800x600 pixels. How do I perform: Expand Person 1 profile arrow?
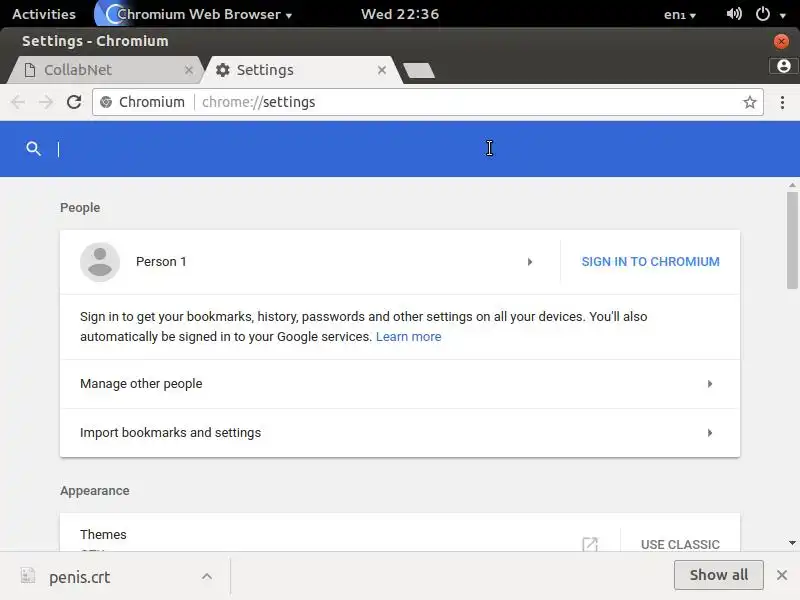coord(530,262)
